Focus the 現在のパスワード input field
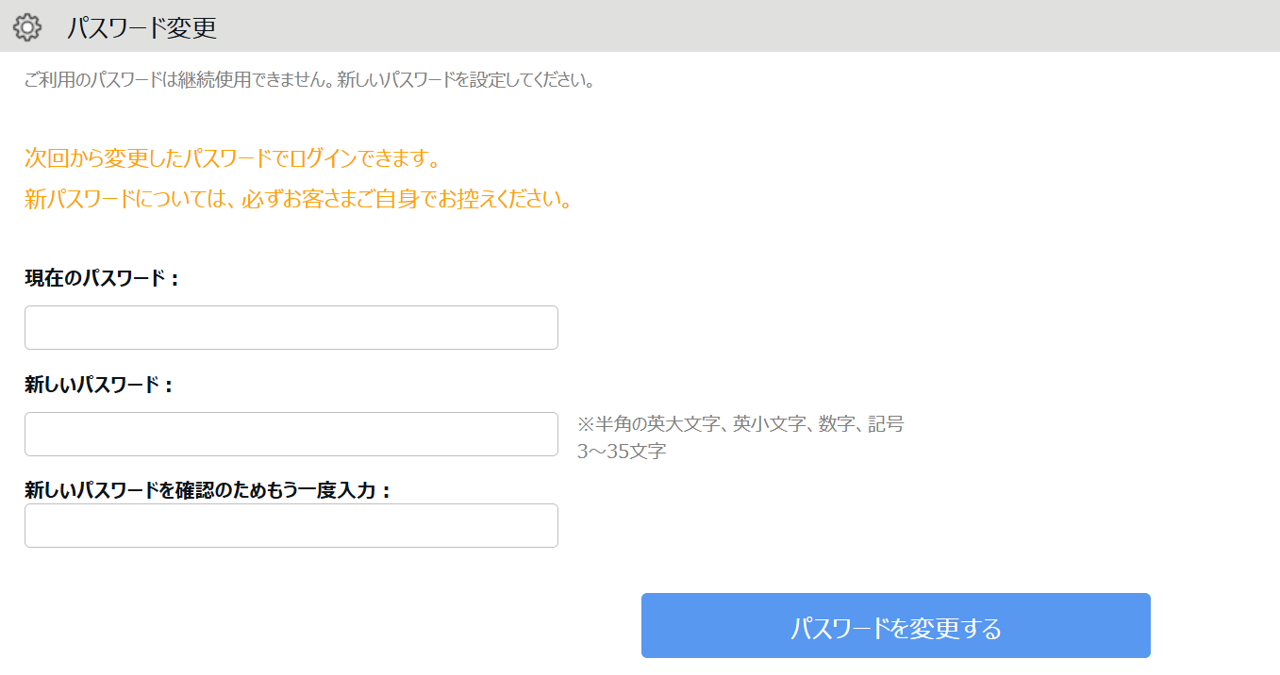Image resolution: width=1280 pixels, height=675 pixels. [x=291, y=328]
